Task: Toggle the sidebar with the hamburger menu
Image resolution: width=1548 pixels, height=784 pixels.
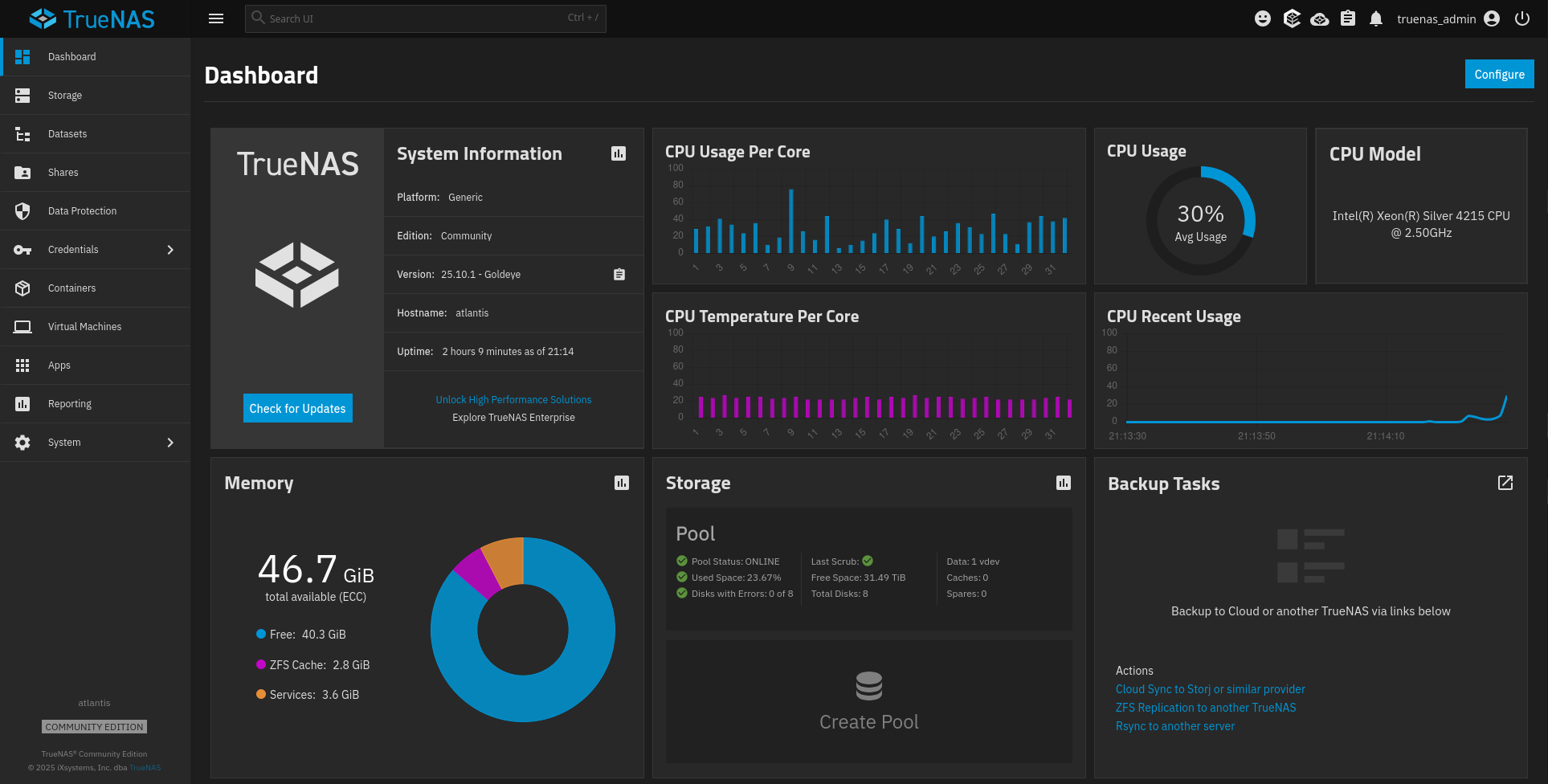Action: (215, 18)
